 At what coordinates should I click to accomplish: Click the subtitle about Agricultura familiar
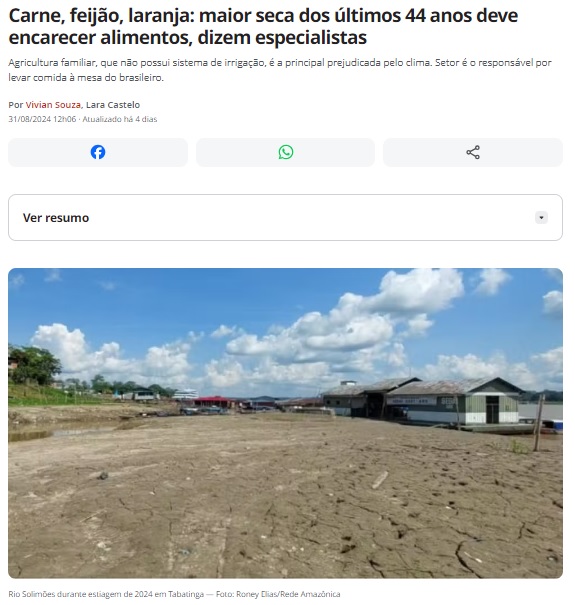(x=280, y=70)
